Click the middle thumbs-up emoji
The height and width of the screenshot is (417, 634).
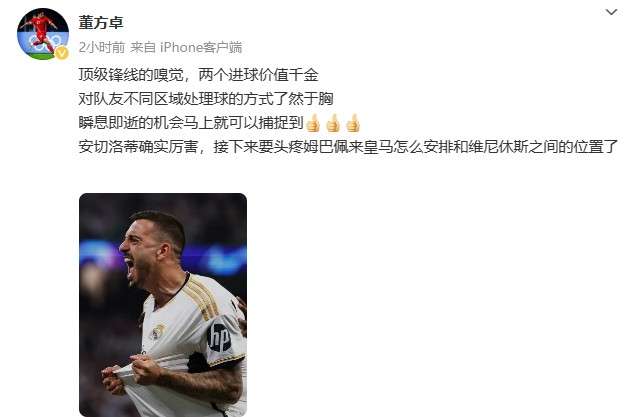click(x=333, y=123)
